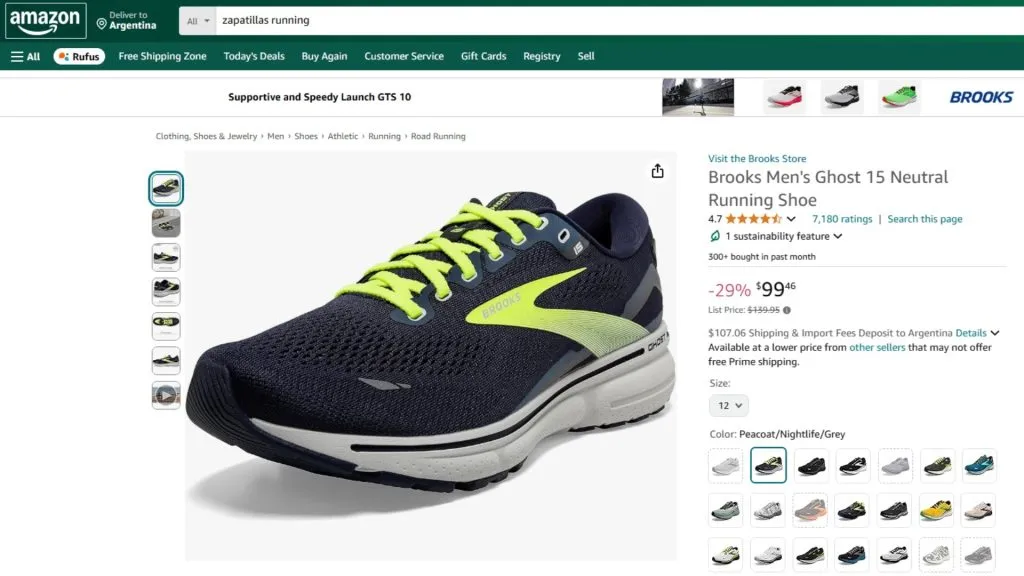The height and width of the screenshot is (576, 1024).
Task: Go to Amazon home via the logo
Action: pos(46,20)
